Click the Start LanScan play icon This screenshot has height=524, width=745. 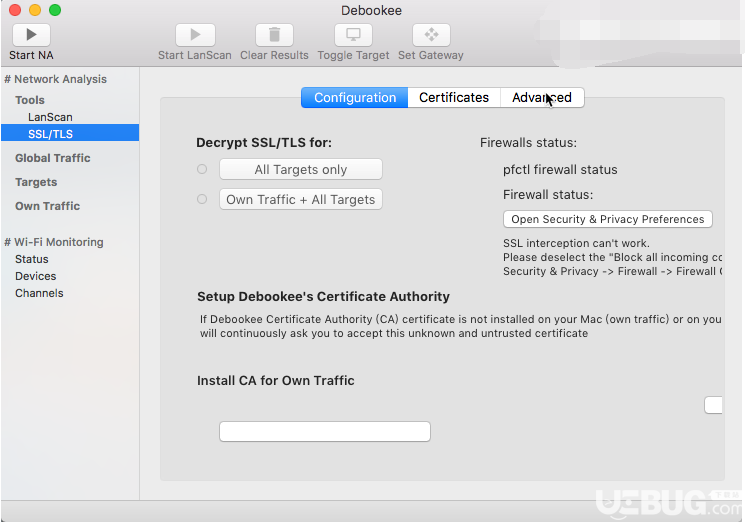[x=195, y=35]
